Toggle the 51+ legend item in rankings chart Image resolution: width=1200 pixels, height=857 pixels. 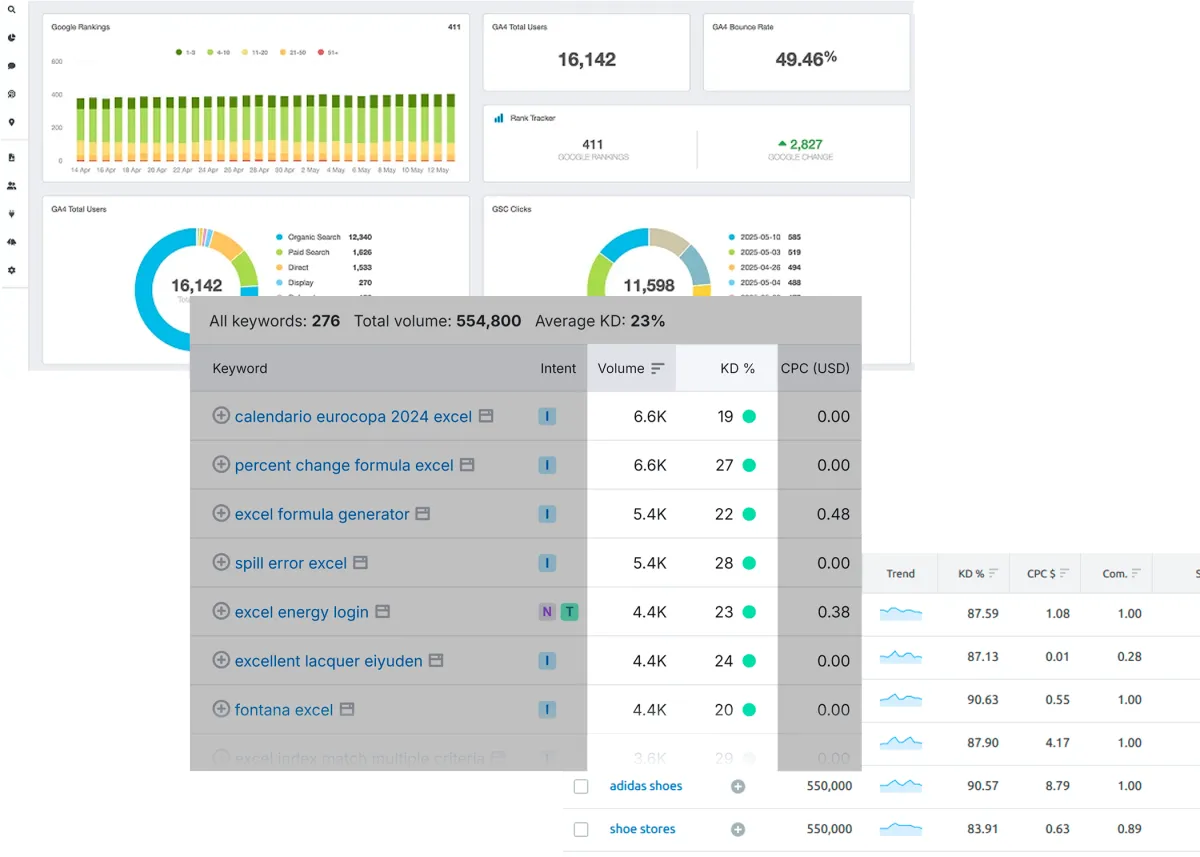[x=328, y=52]
